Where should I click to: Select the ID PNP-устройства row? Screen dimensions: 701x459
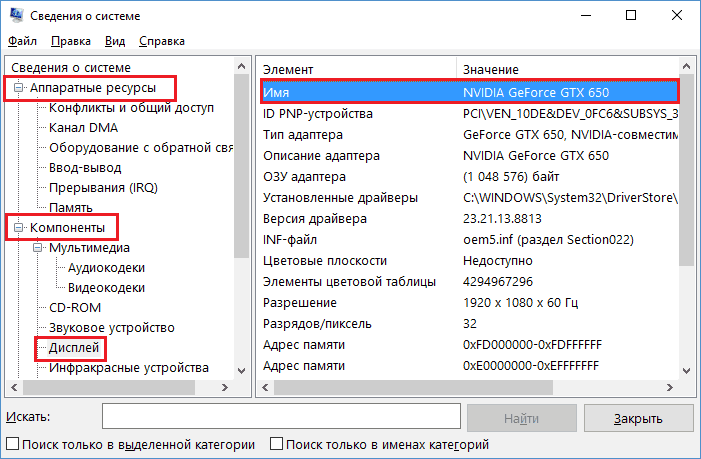(x=469, y=114)
